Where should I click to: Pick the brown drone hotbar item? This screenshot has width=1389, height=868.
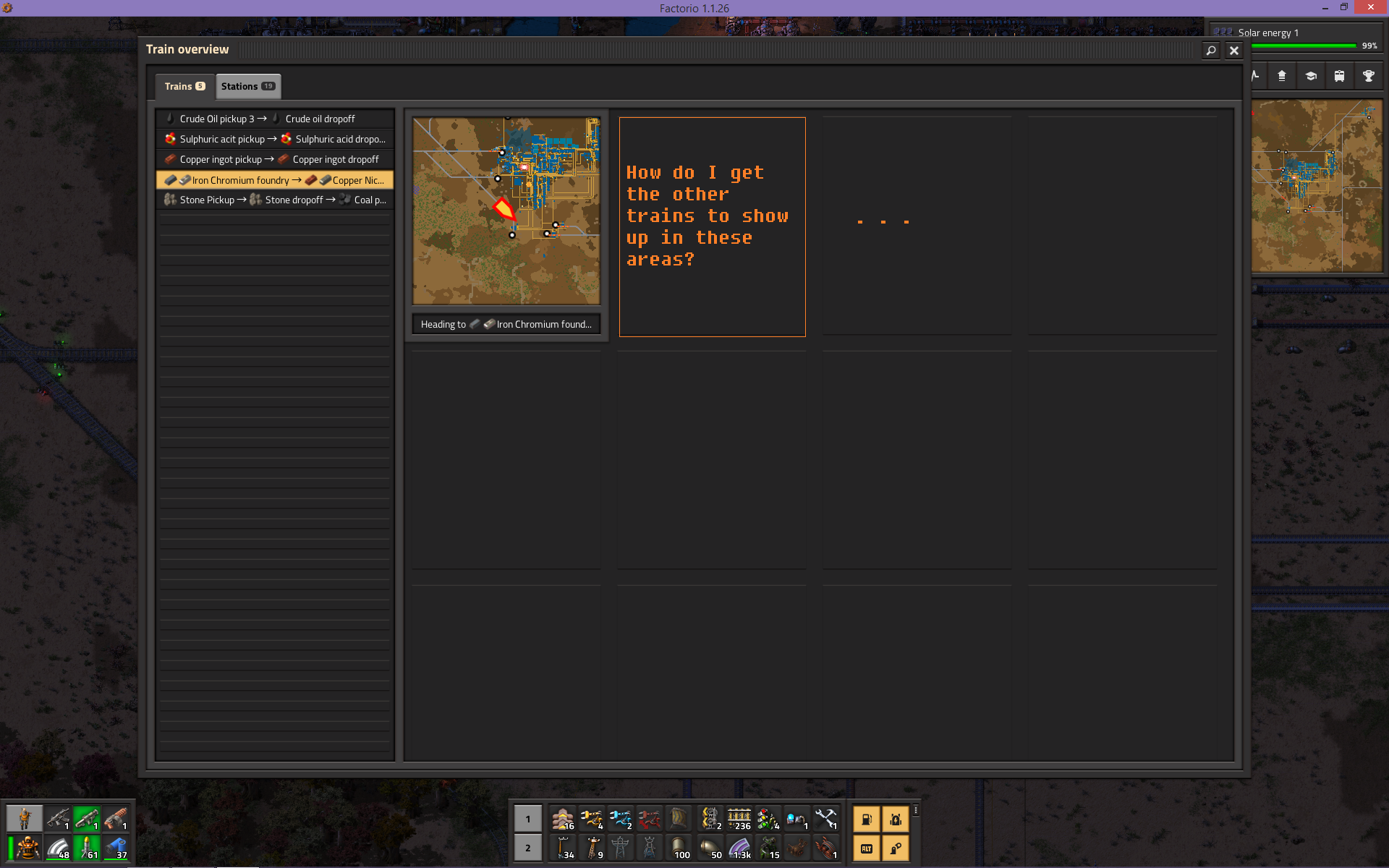[x=797, y=848]
